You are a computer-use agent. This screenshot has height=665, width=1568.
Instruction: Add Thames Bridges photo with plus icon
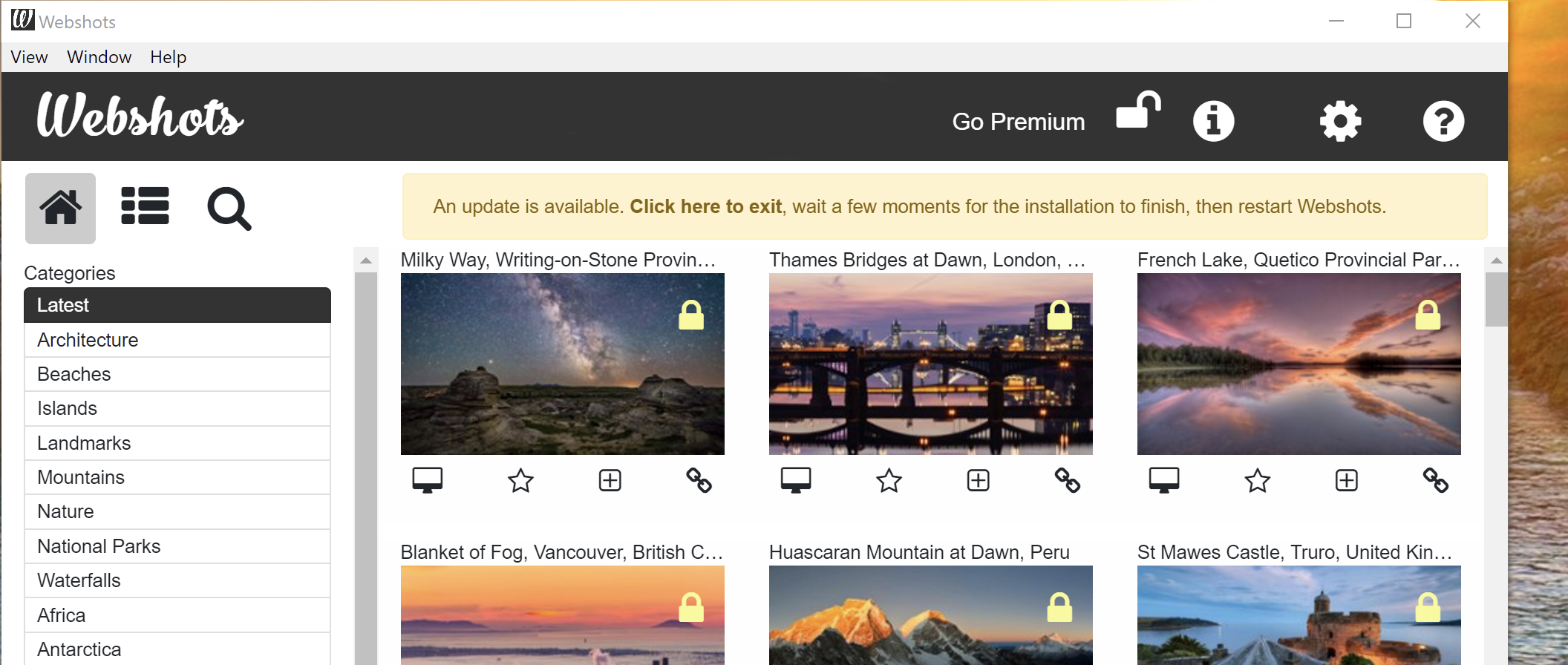(x=978, y=481)
